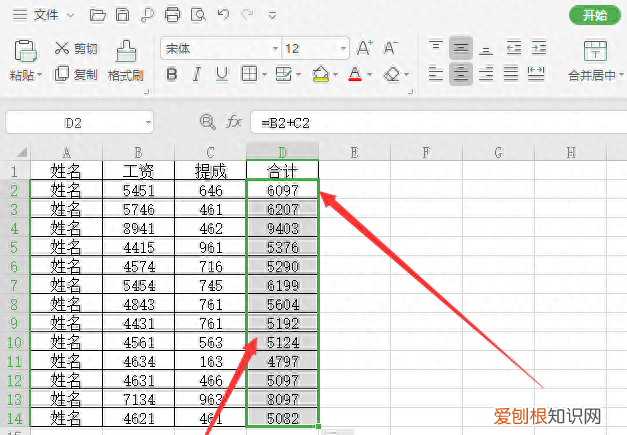Expand the quick access toolbar customize arrow
Viewport: 627px width, 435px height.
pyautogui.click(x=272, y=16)
